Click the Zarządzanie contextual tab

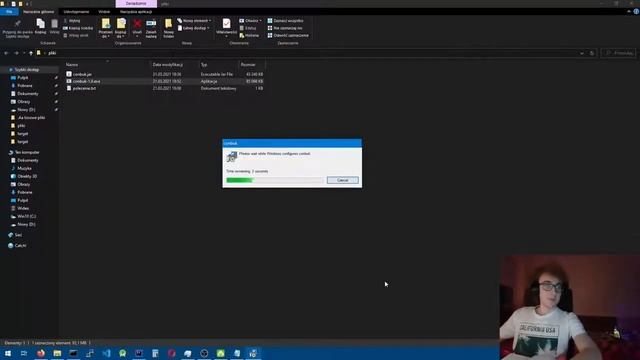136,4
